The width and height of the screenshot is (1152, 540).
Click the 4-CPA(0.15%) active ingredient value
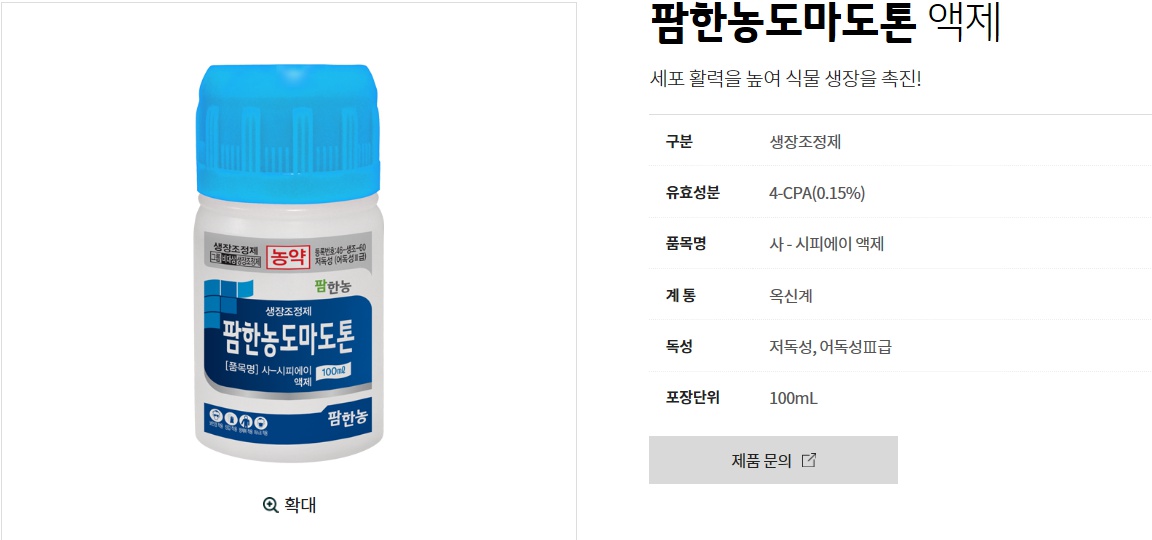817,193
